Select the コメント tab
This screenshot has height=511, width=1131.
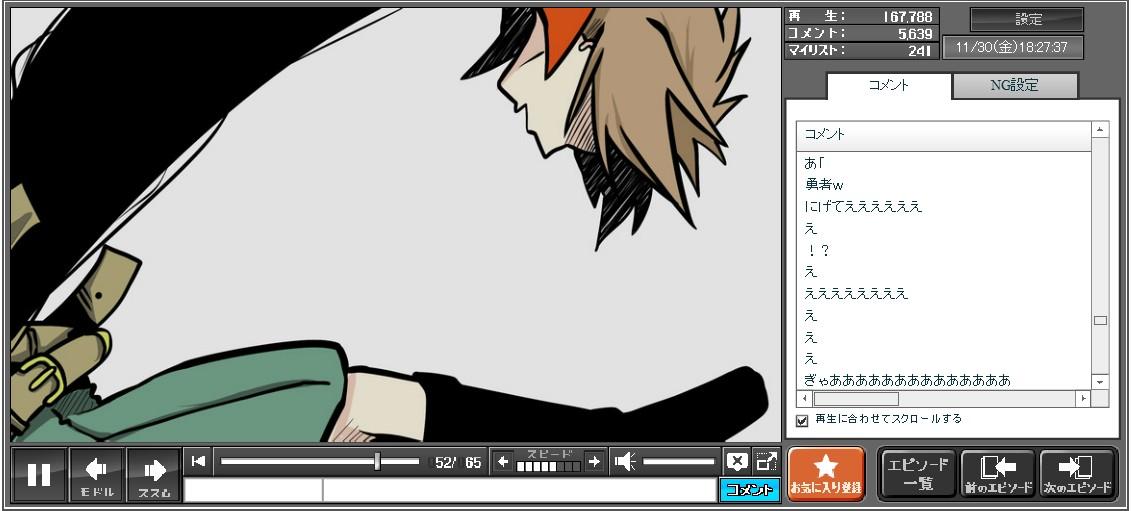point(888,86)
